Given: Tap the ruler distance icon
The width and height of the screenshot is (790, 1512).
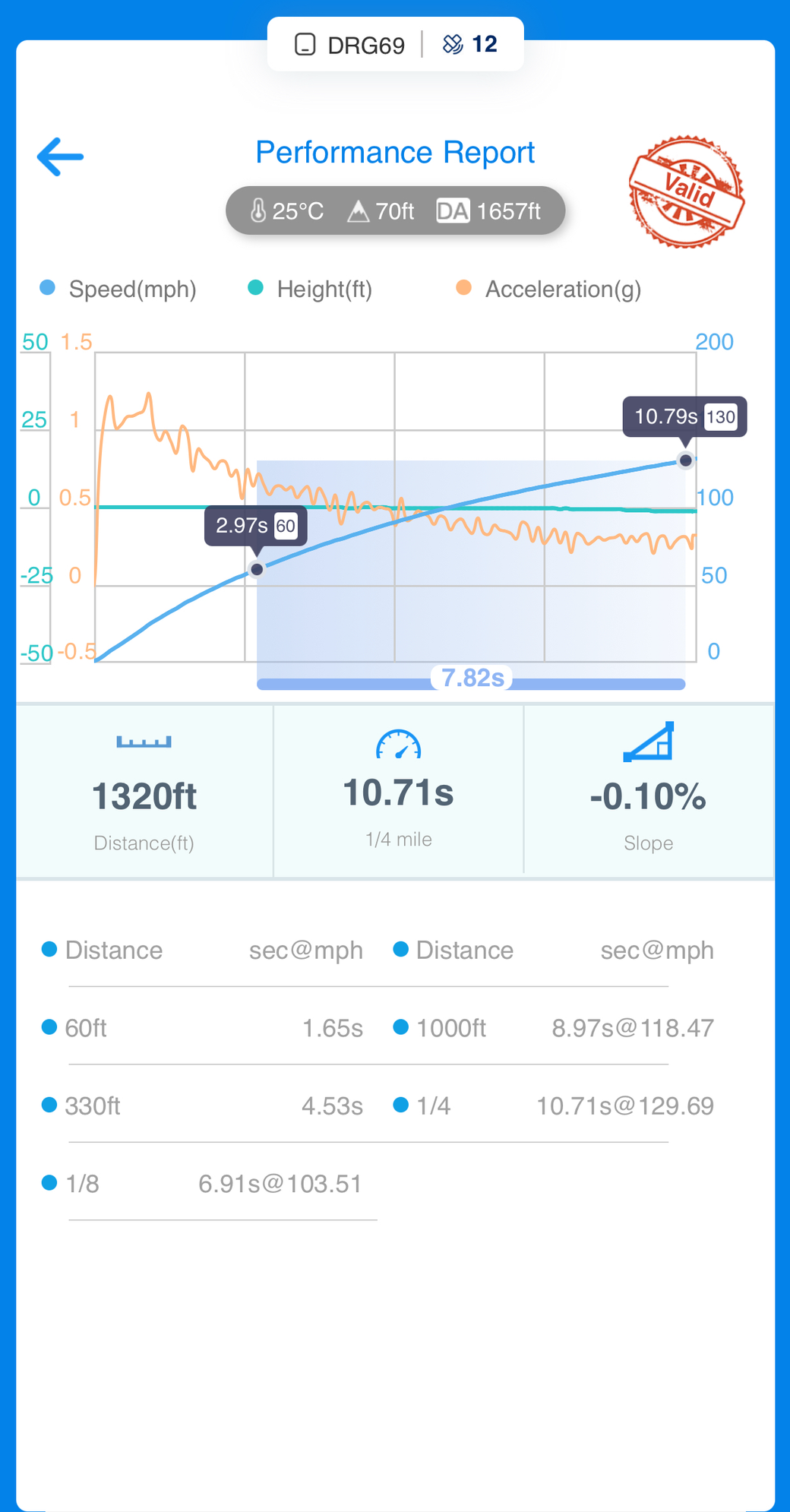Looking at the screenshot, I should pyautogui.click(x=144, y=742).
